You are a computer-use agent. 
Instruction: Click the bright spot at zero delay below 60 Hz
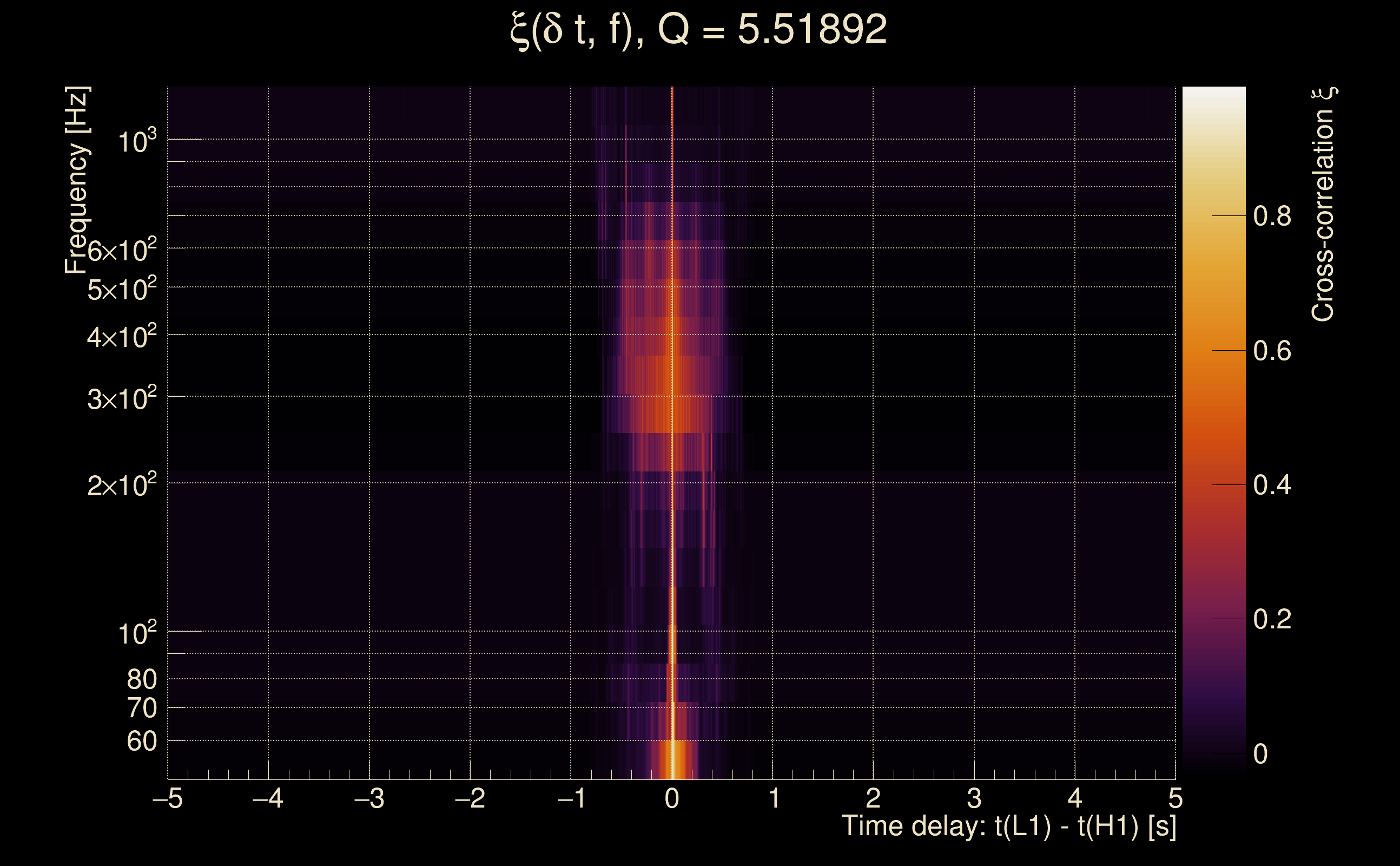(672, 762)
